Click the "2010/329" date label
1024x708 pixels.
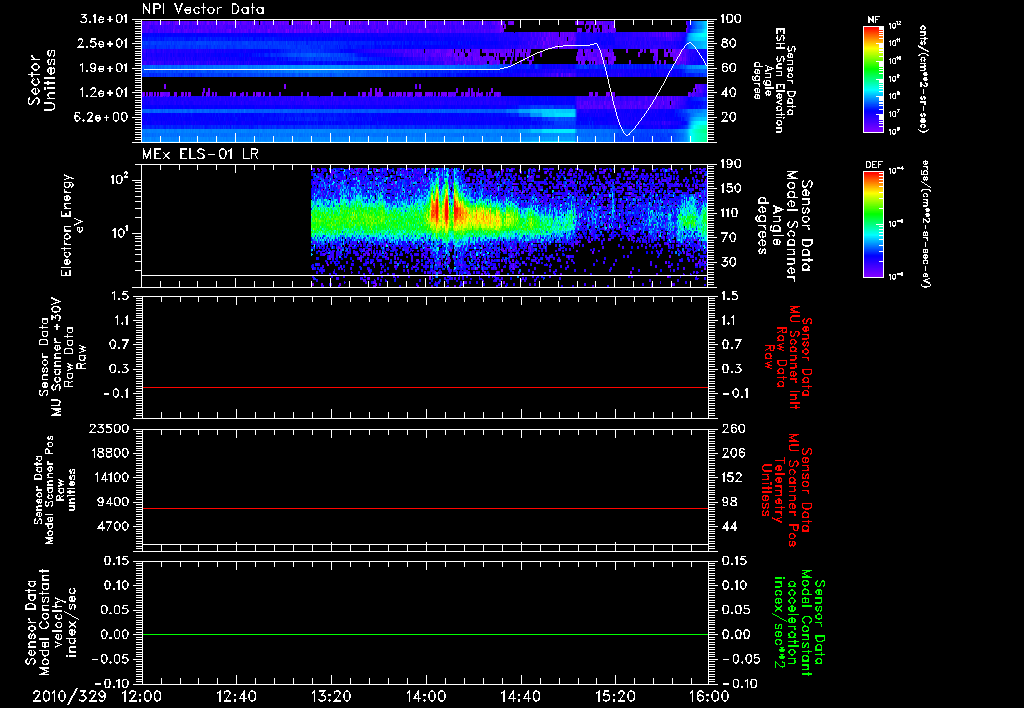pyautogui.click(x=69, y=696)
